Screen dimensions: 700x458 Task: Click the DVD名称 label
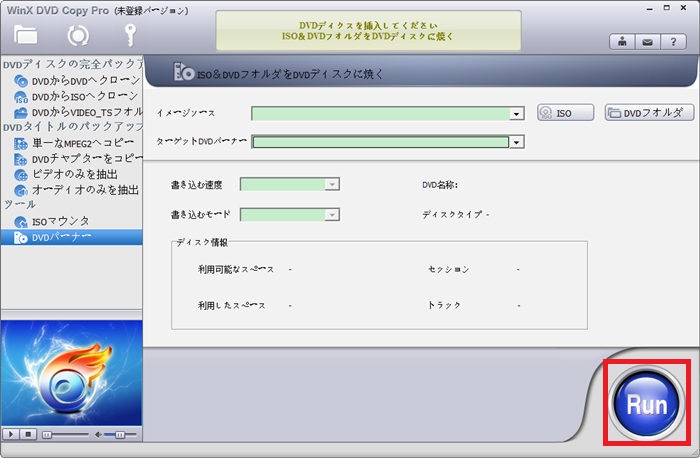coord(440,185)
